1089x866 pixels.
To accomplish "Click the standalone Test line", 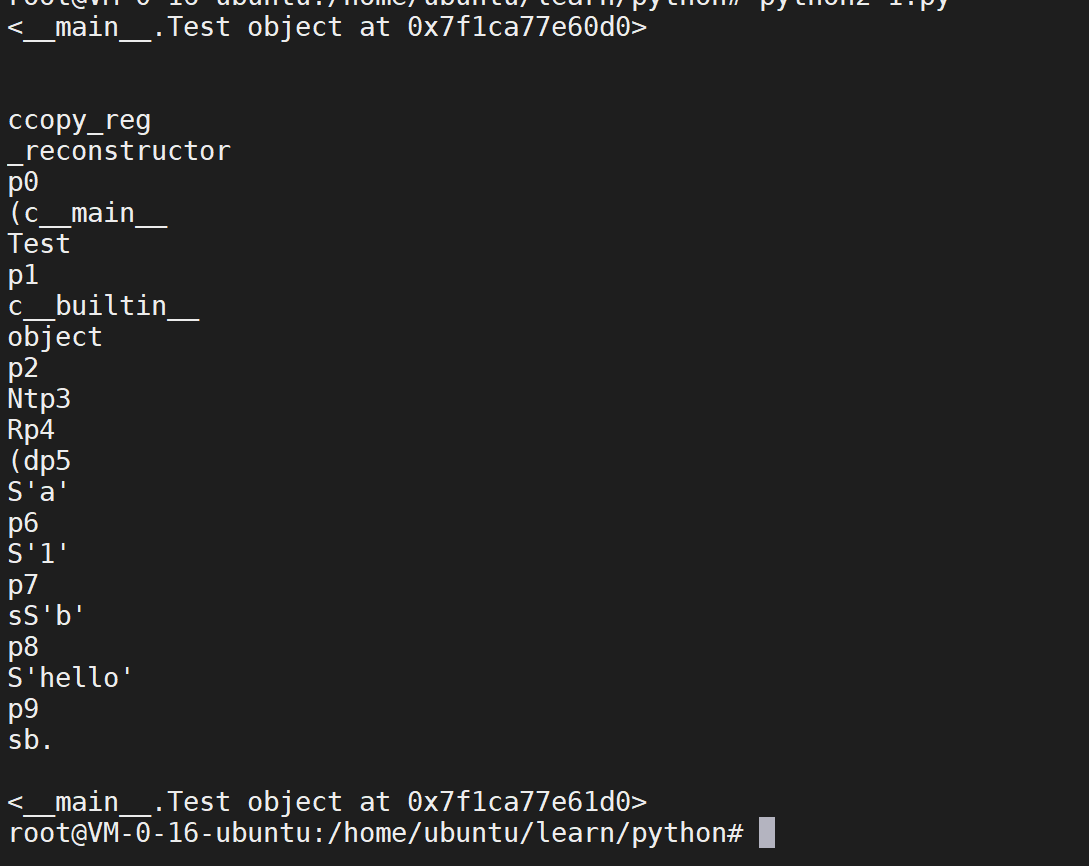I will [x=39, y=244].
